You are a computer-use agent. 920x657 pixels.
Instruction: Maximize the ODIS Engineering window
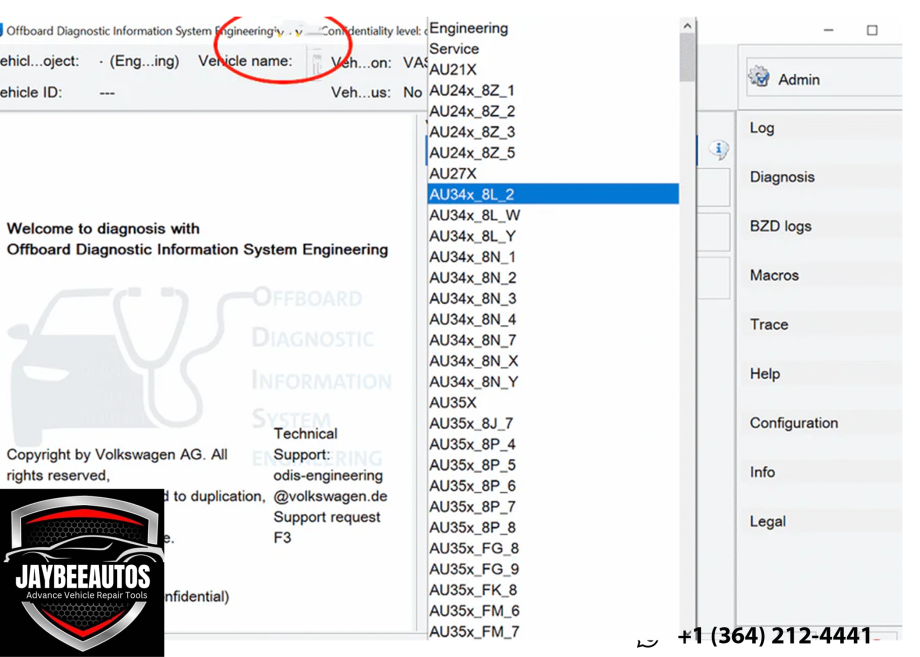[872, 30]
